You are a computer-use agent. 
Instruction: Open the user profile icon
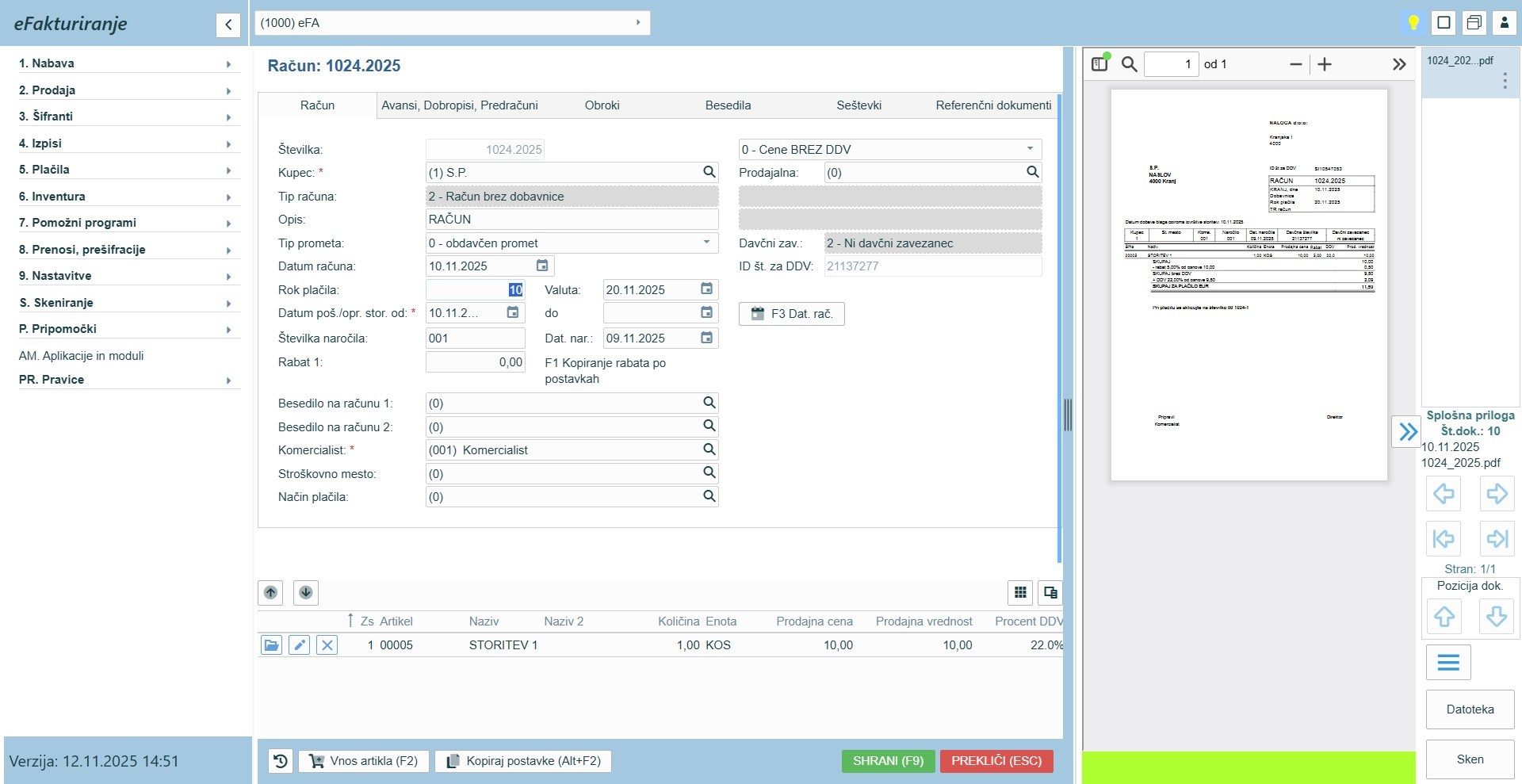[x=1504, y=23]
